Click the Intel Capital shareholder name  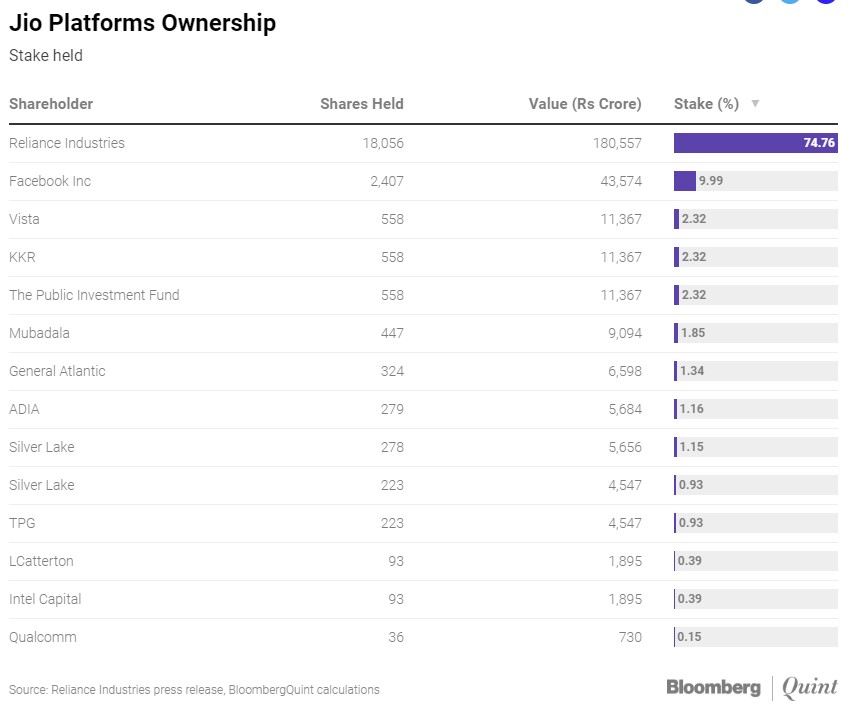coord(45,599)
